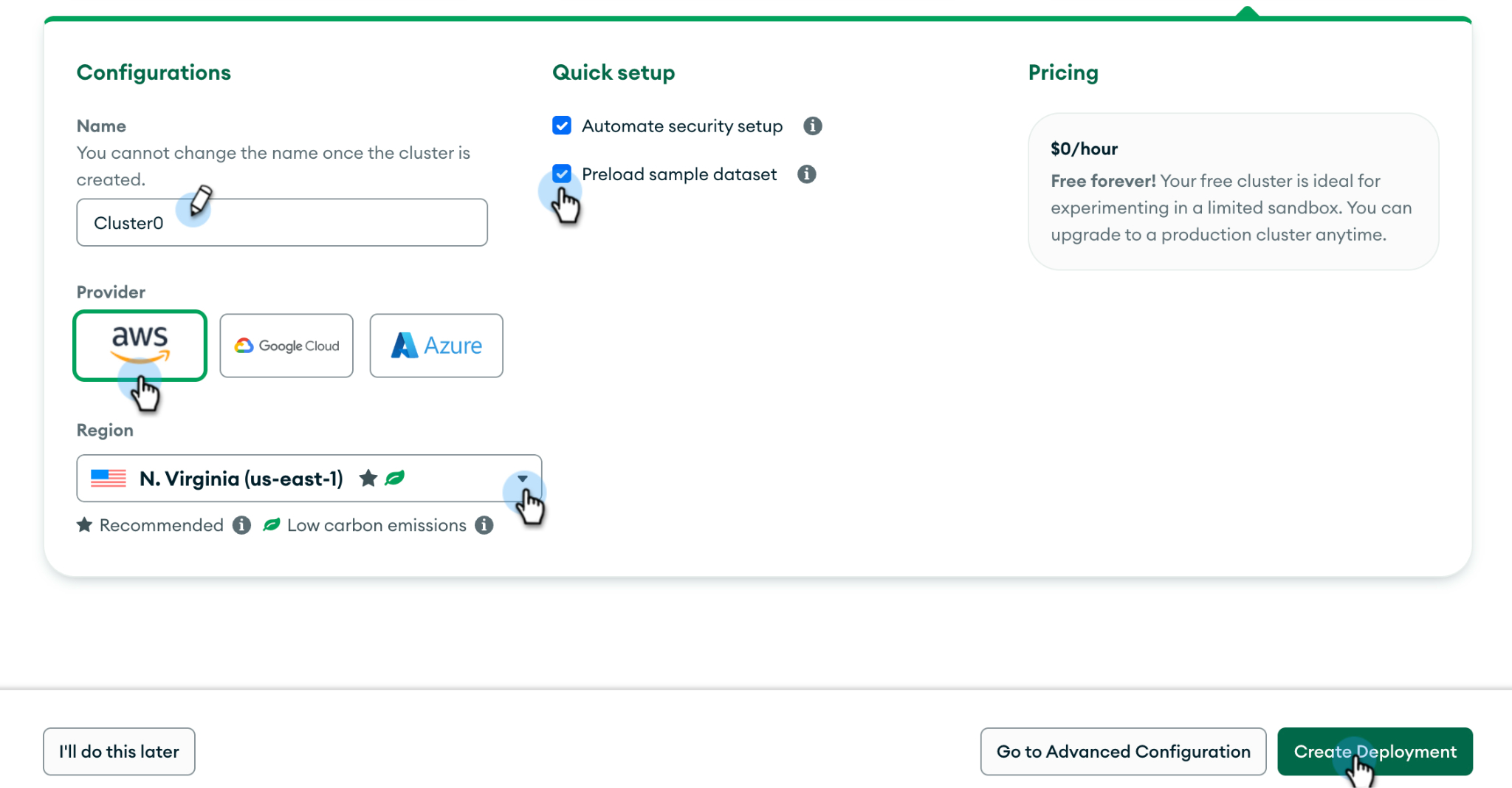This screenshot has height=788, width=1512.
Task: Click the star icon in the Recommended legend
Action: tap(85, 525)
